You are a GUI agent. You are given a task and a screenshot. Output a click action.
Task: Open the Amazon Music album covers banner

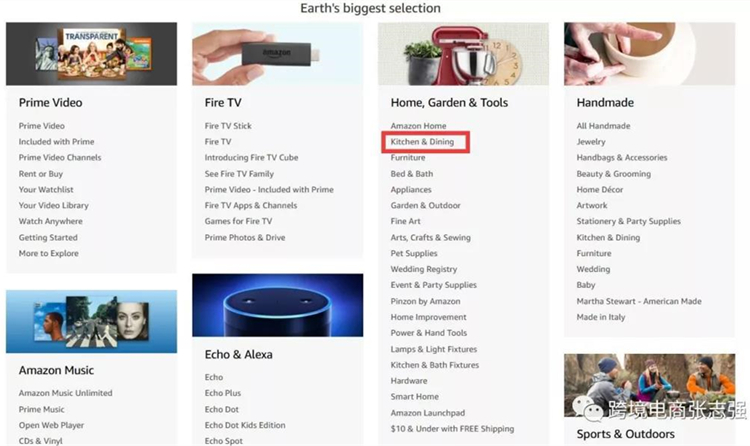91,322
